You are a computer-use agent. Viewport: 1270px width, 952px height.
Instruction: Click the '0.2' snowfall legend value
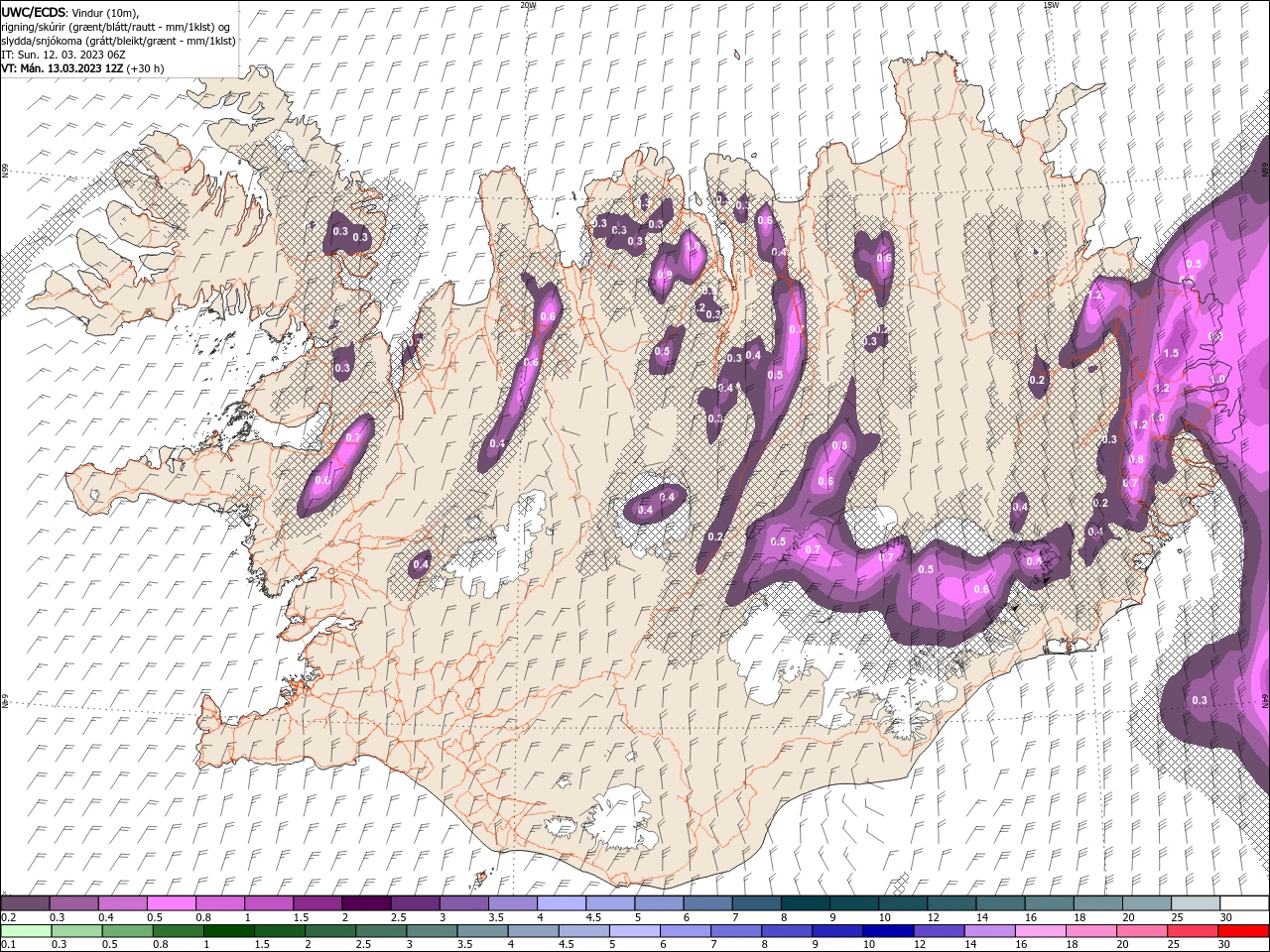click(8, 917)
